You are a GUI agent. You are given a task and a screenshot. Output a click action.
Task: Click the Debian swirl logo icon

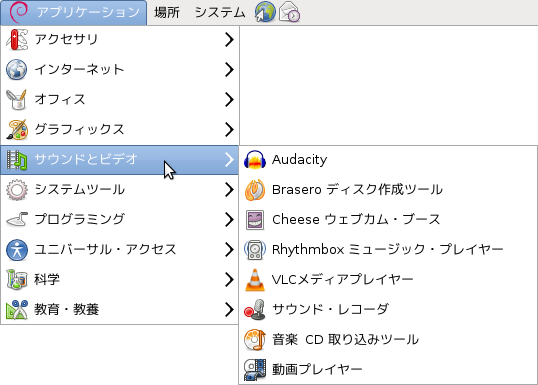tap(19, 12)
